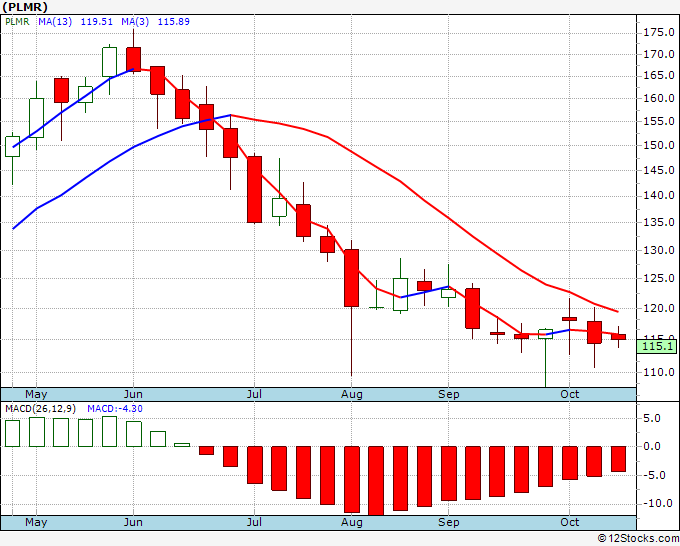
Task: Click the MACD:-4.30 value readout
Action: click(115, 409)
